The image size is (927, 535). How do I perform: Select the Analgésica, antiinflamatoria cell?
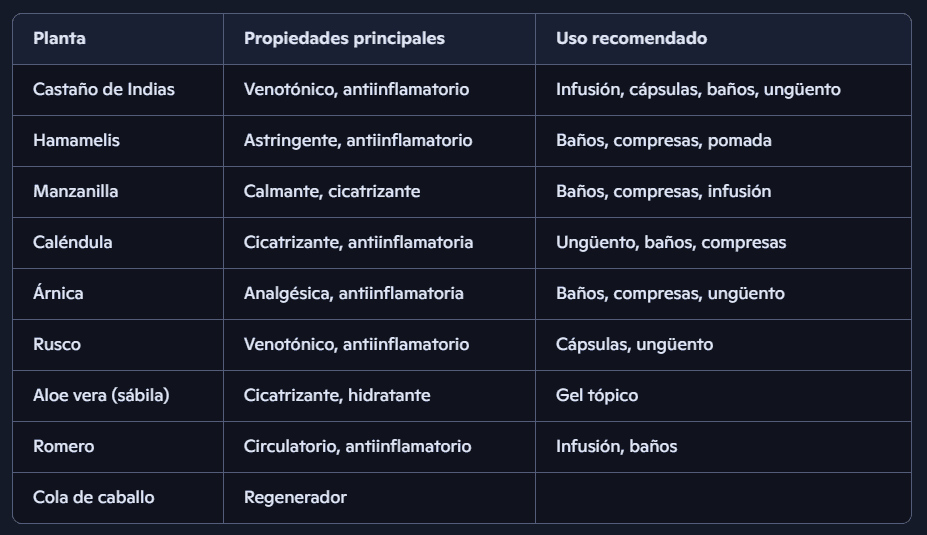pyautogui.click(x=353, y=293)
